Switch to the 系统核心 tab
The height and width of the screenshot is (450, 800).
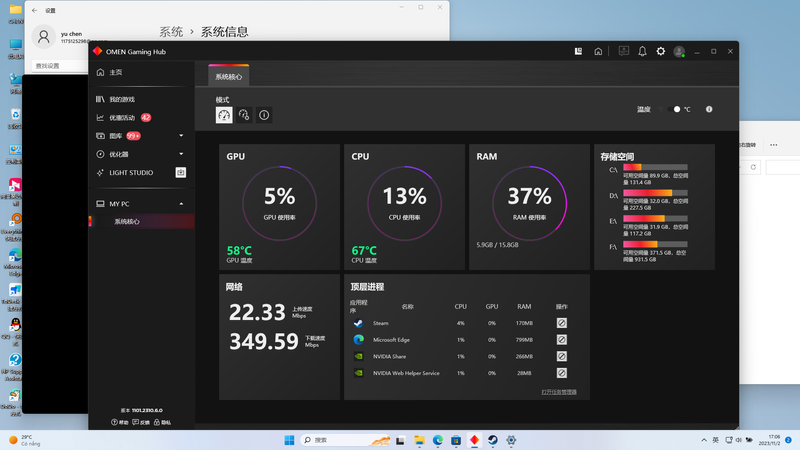(x=230, y=76)
